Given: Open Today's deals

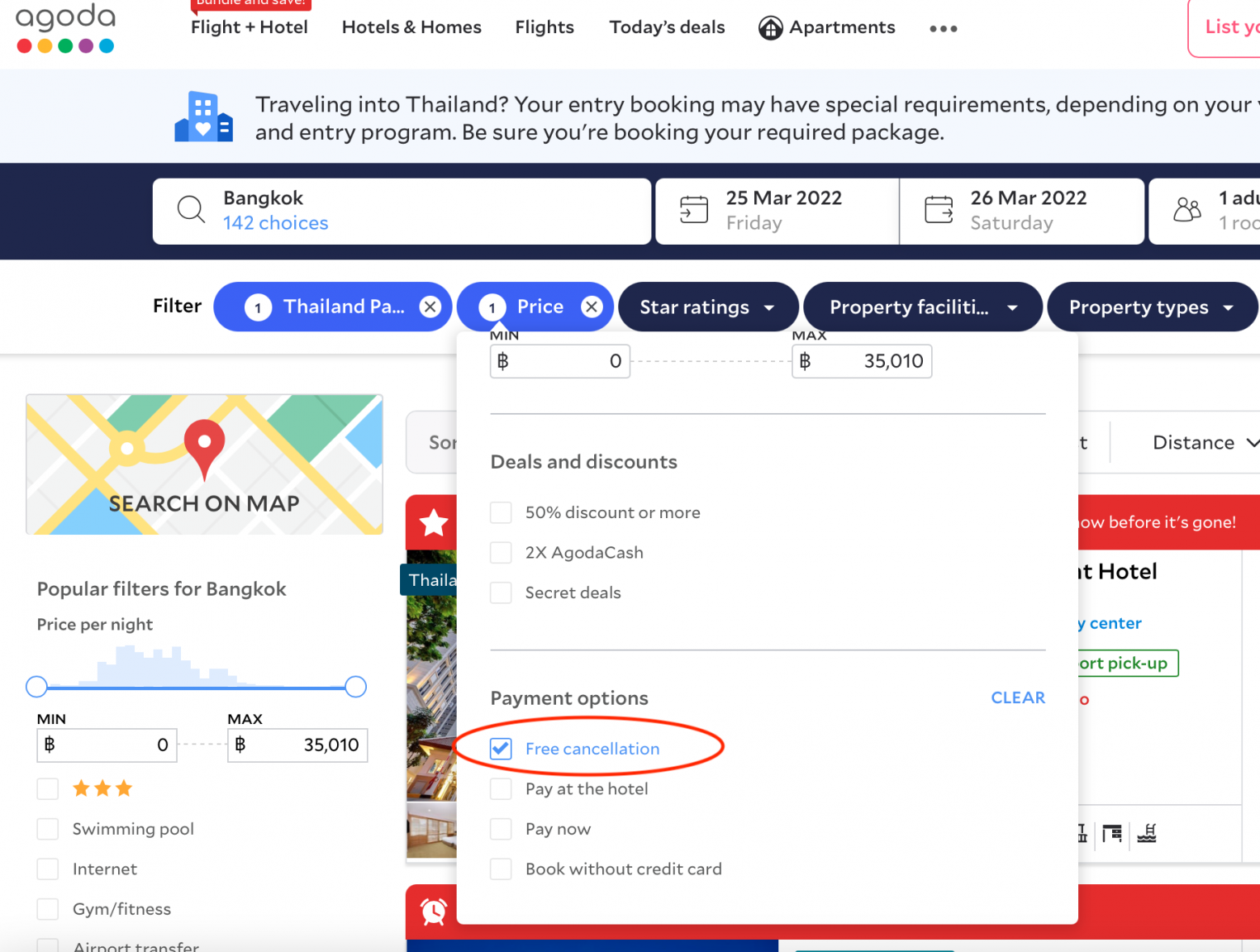Looking at the screenshot, I should click(x=667, y=27).
